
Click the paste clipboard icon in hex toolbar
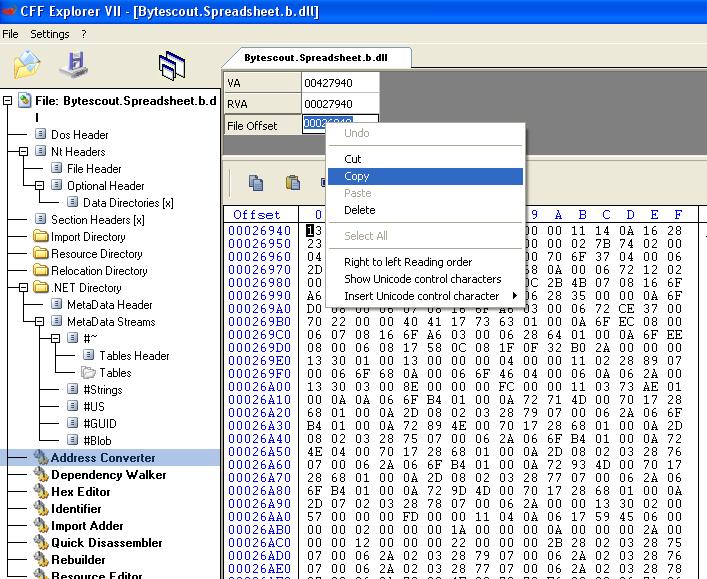[293, 183]
